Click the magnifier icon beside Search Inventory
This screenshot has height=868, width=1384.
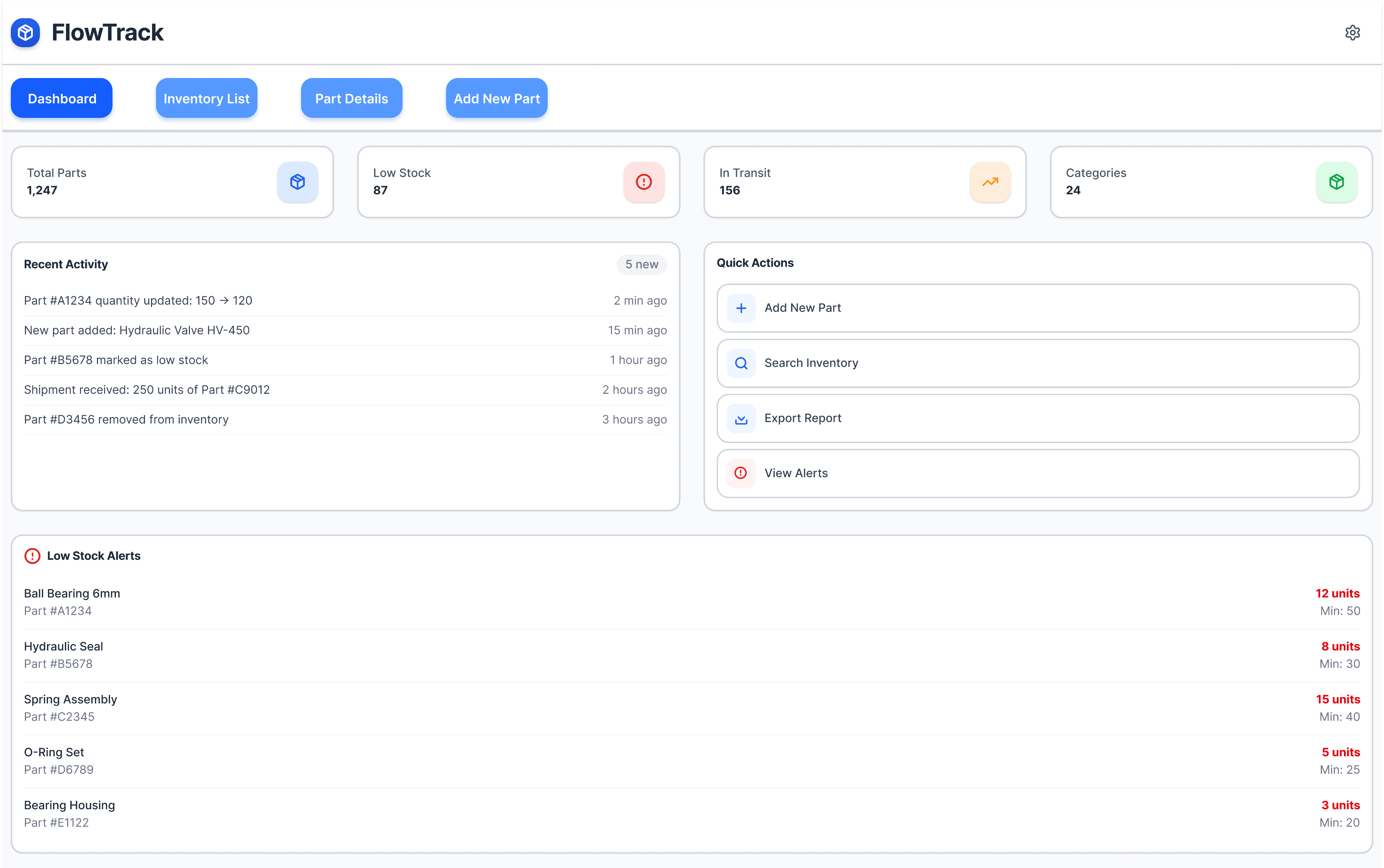[x=741, y=363]
